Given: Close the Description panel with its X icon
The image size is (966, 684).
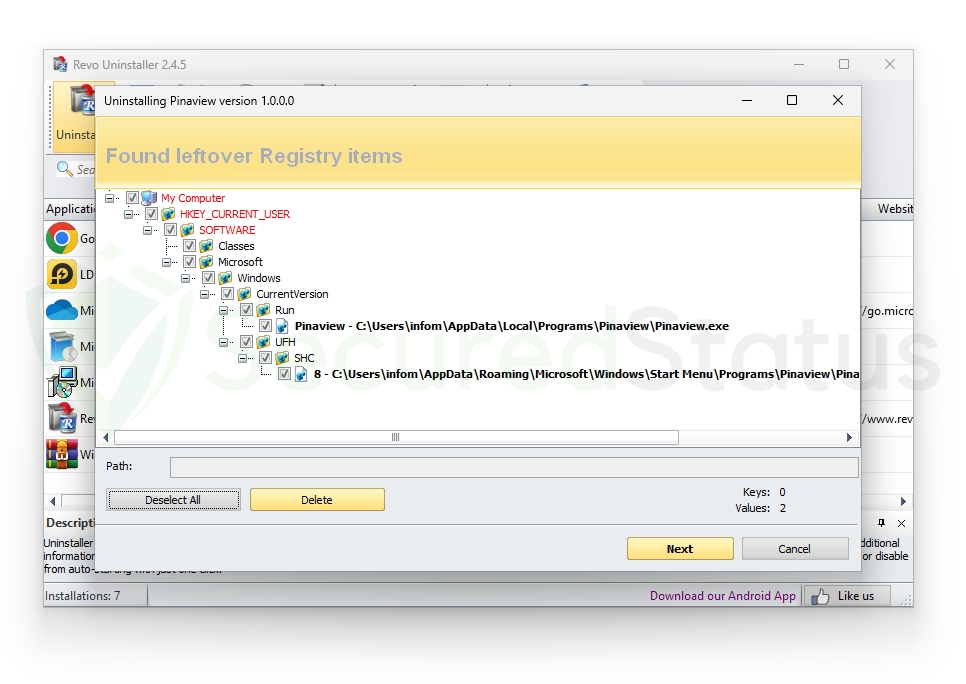Looking at the screenshot, I should pos(901,523).
